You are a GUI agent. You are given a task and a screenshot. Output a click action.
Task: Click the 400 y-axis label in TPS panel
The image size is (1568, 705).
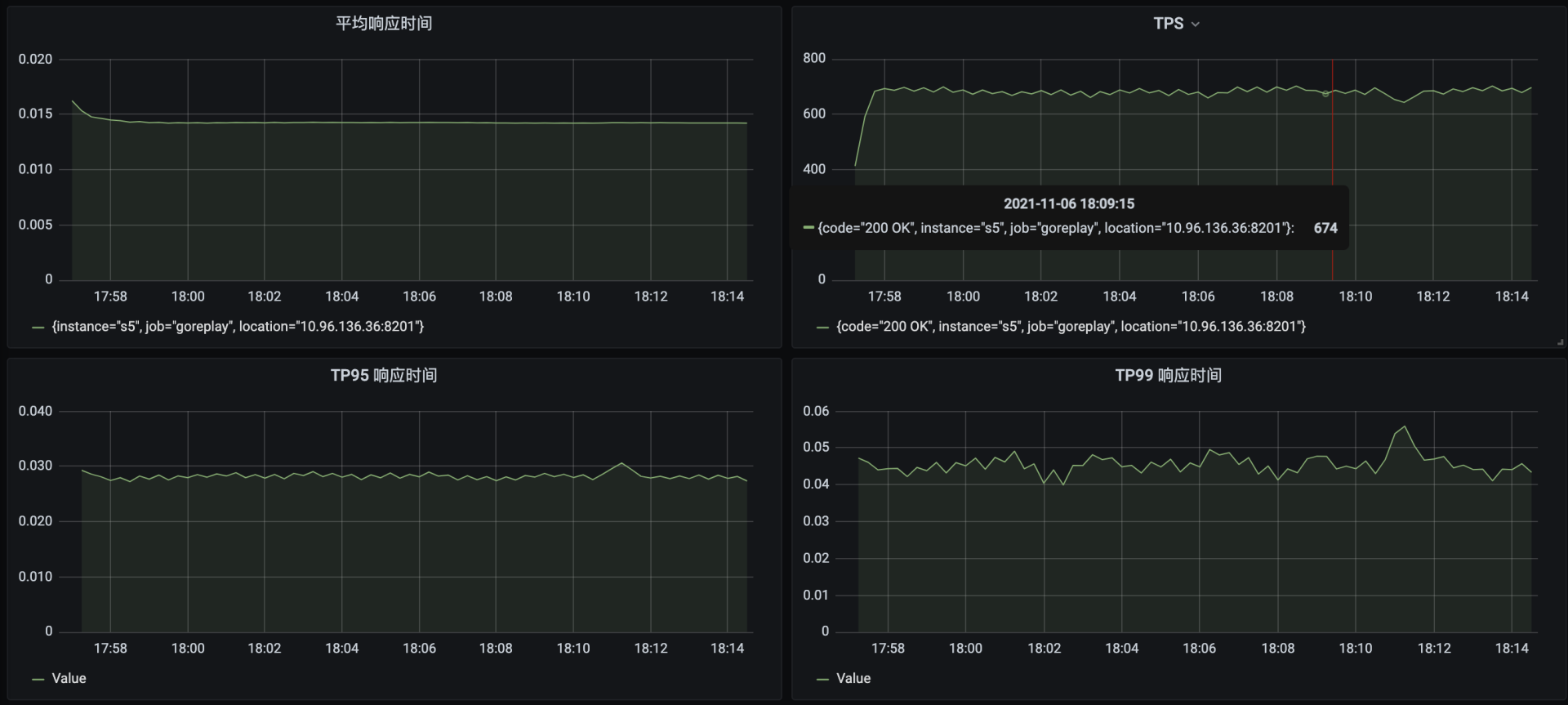(x=814, y=169)
